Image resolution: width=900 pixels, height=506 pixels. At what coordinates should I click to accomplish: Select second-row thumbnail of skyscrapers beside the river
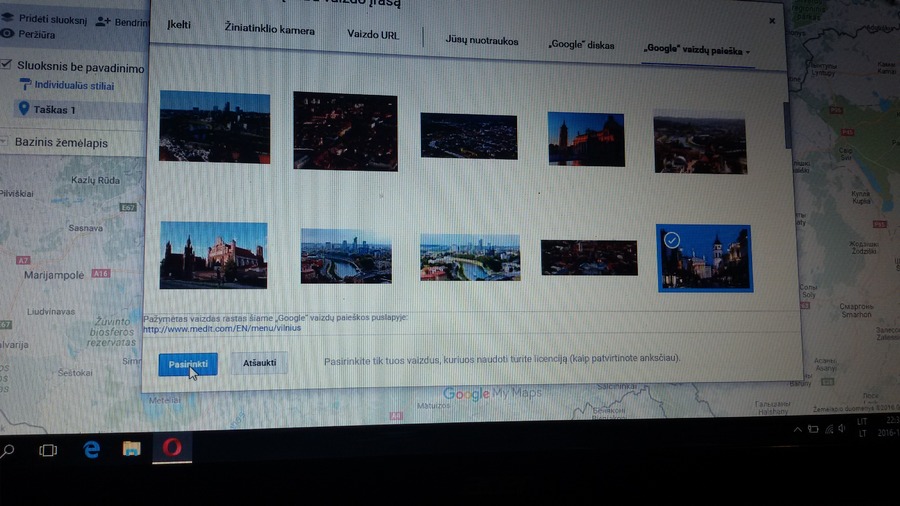point(346,256)
